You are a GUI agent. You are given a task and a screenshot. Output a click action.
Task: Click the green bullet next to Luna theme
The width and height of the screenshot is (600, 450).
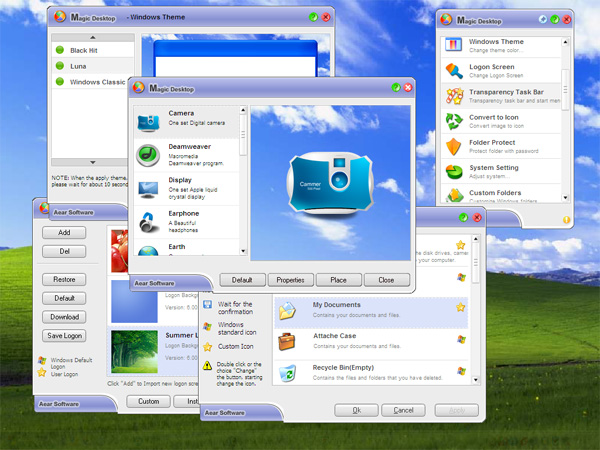tap(60, 65)
